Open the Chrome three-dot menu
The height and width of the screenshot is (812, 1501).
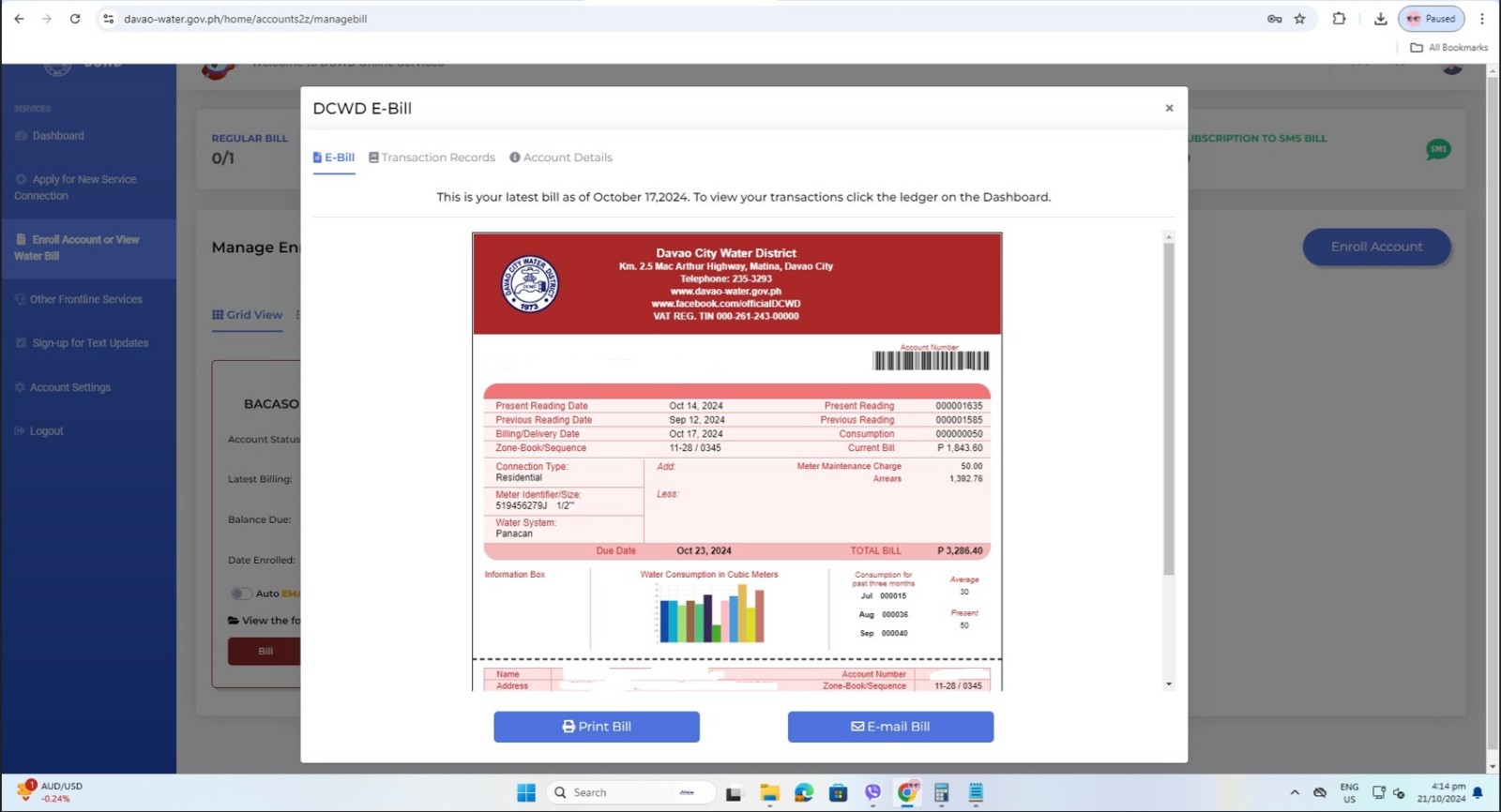coord(1482,19)
